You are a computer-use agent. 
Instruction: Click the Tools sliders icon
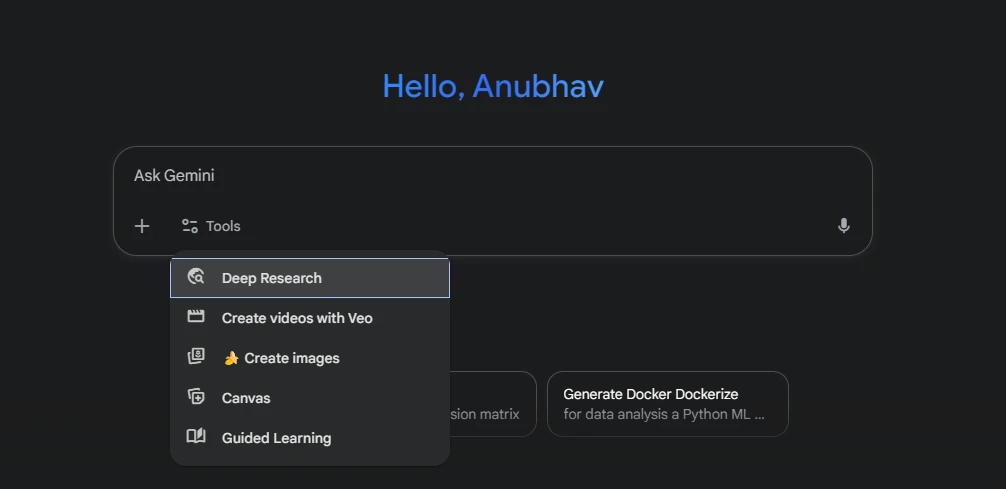[x=189, y=226]
